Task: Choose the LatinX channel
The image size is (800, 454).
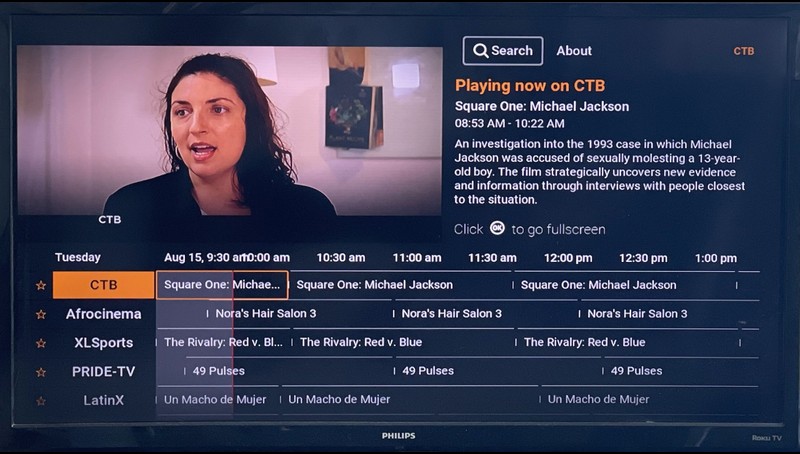Action: coord(104,400)
